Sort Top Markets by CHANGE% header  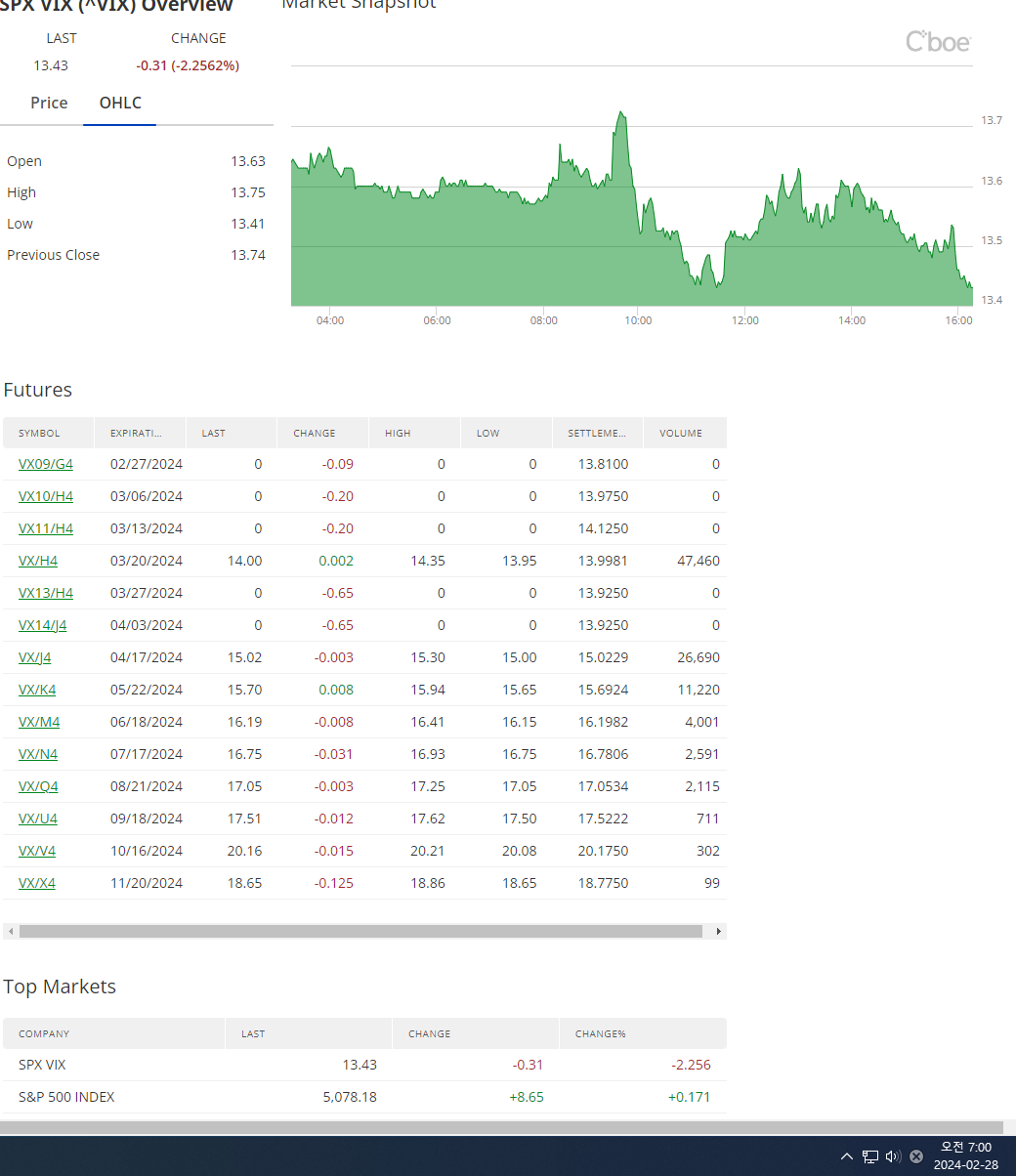643,1033
